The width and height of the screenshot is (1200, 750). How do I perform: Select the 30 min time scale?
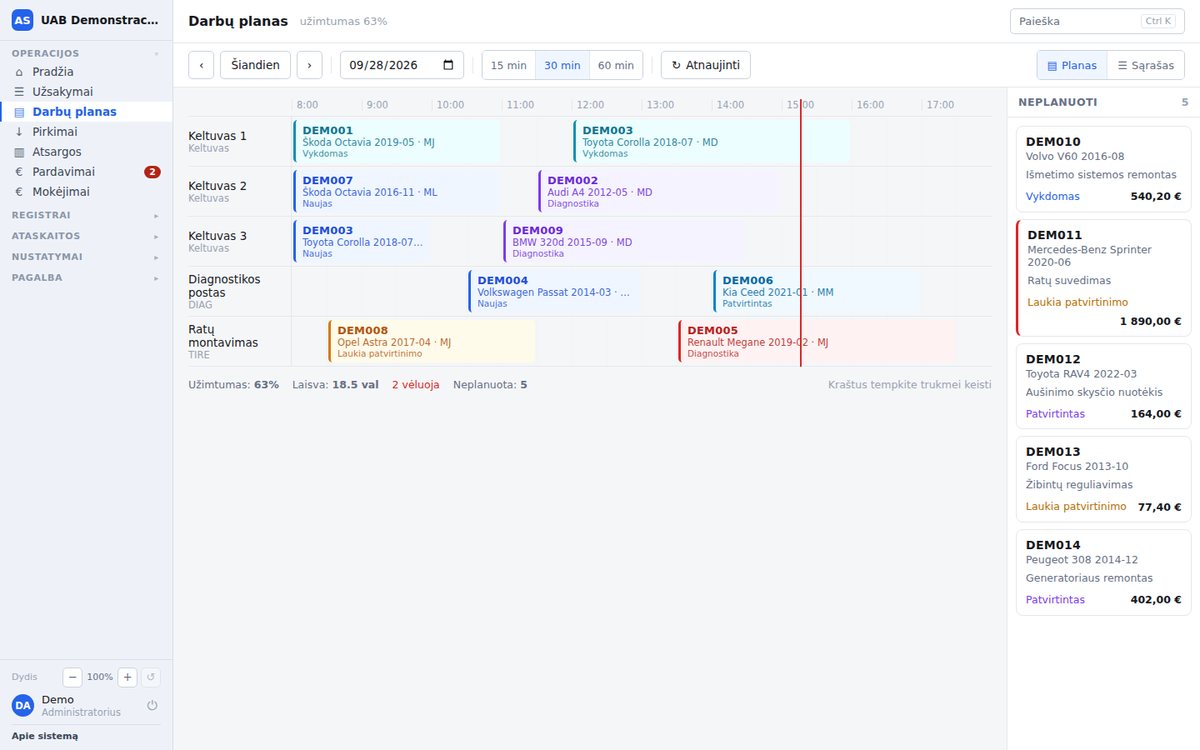click(562, 65)
